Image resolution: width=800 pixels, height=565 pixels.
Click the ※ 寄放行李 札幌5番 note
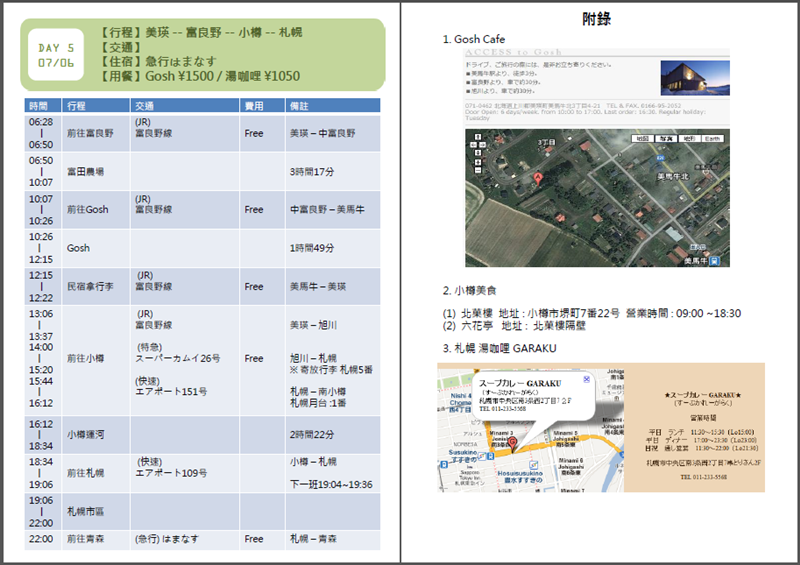coord(331,370)
